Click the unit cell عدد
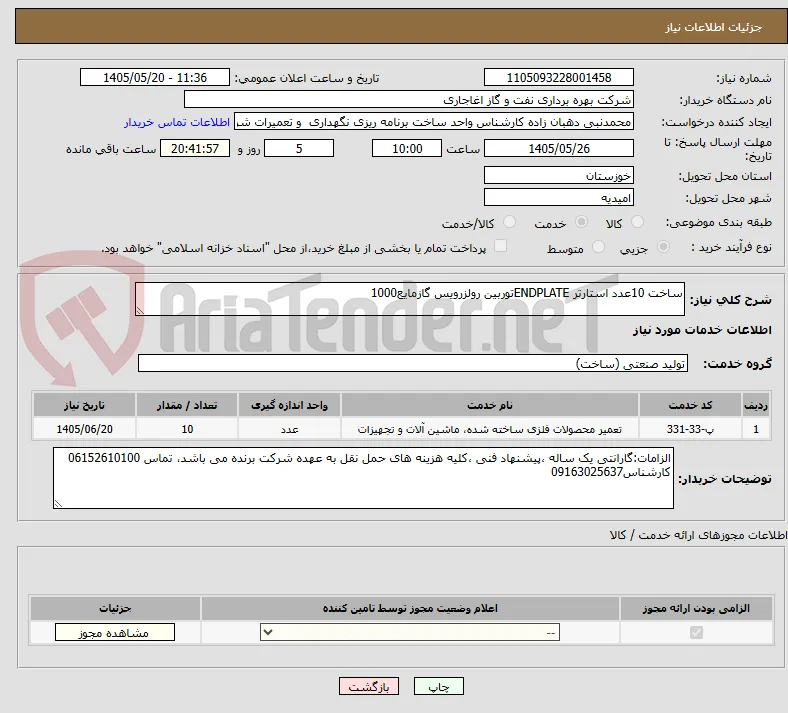Viewport: 788px width, 713px height. point(289,429)
